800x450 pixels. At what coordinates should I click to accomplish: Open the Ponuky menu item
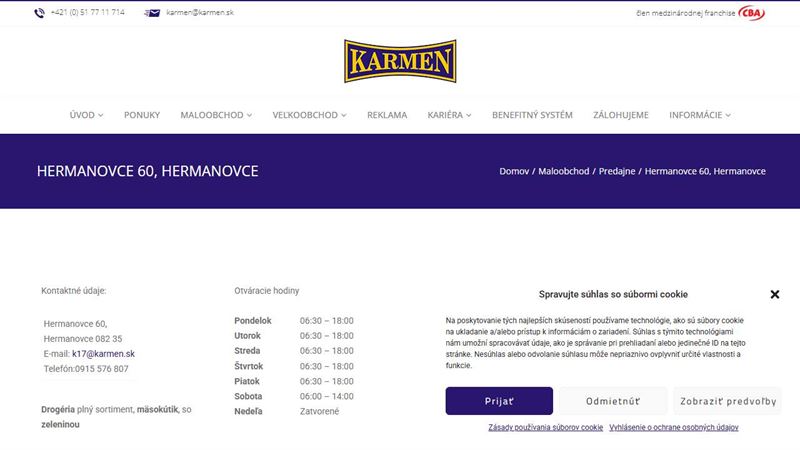[x=142, y=115]
